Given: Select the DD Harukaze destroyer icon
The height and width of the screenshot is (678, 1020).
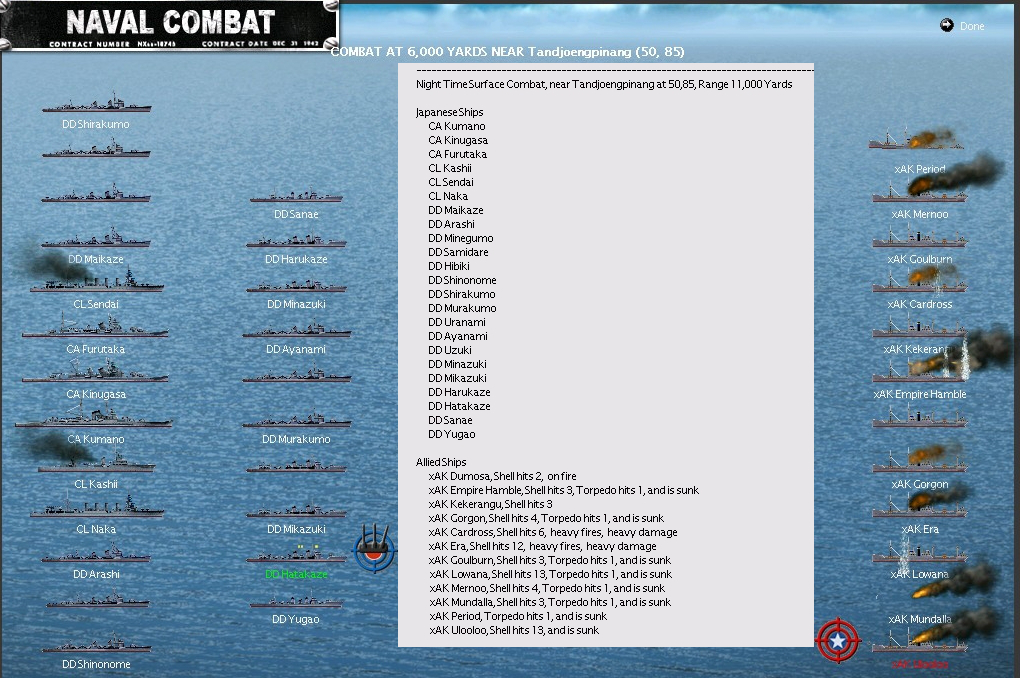Looking at the screenshot, I should tap(296, 239).
